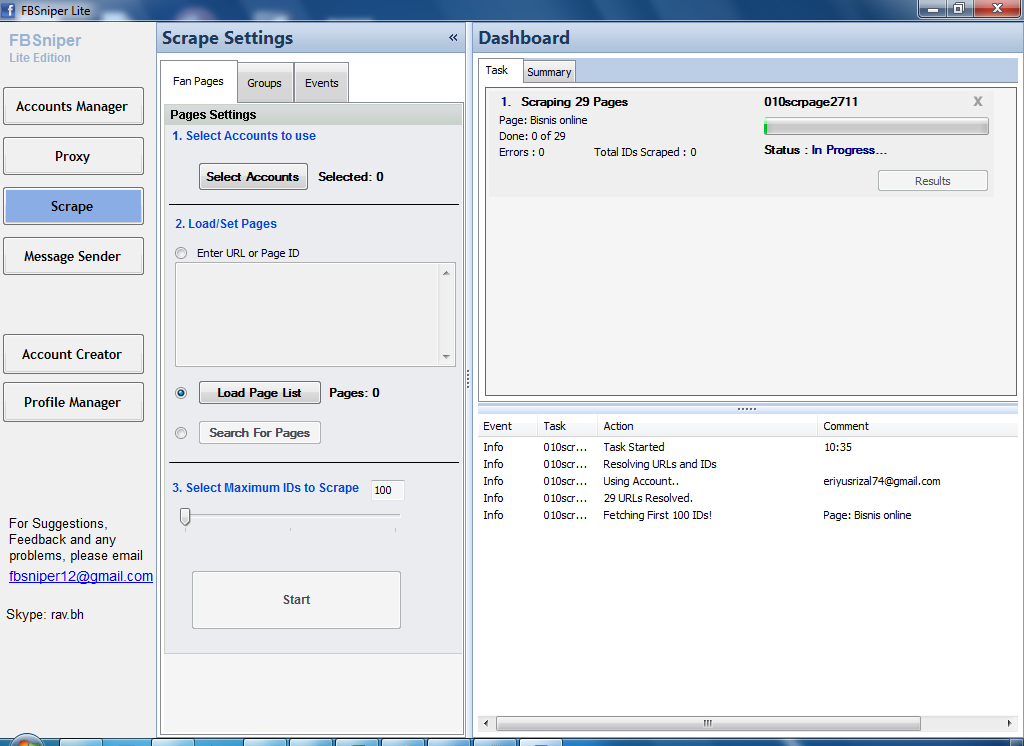Viewport: 1024px width, 746px height.
Task: Open Message Sender
Action: point(73,256)
